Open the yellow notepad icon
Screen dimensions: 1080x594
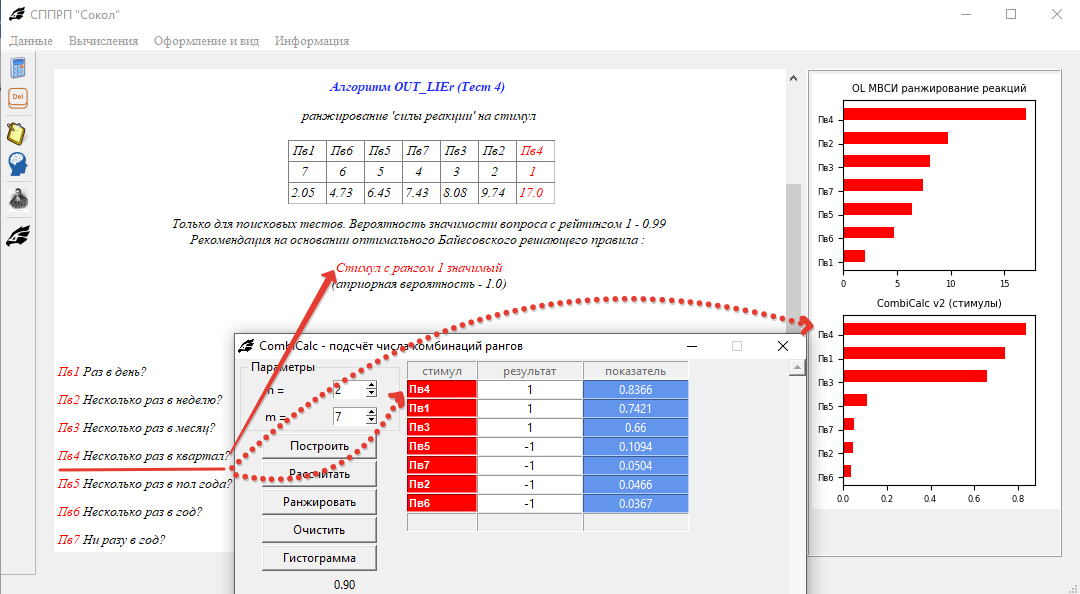(x=17, y=133)
